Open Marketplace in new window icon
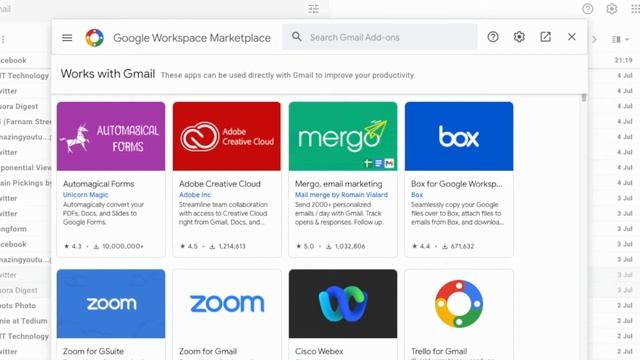The height and width of the screenshot is (360, 640). coord(545,37)
